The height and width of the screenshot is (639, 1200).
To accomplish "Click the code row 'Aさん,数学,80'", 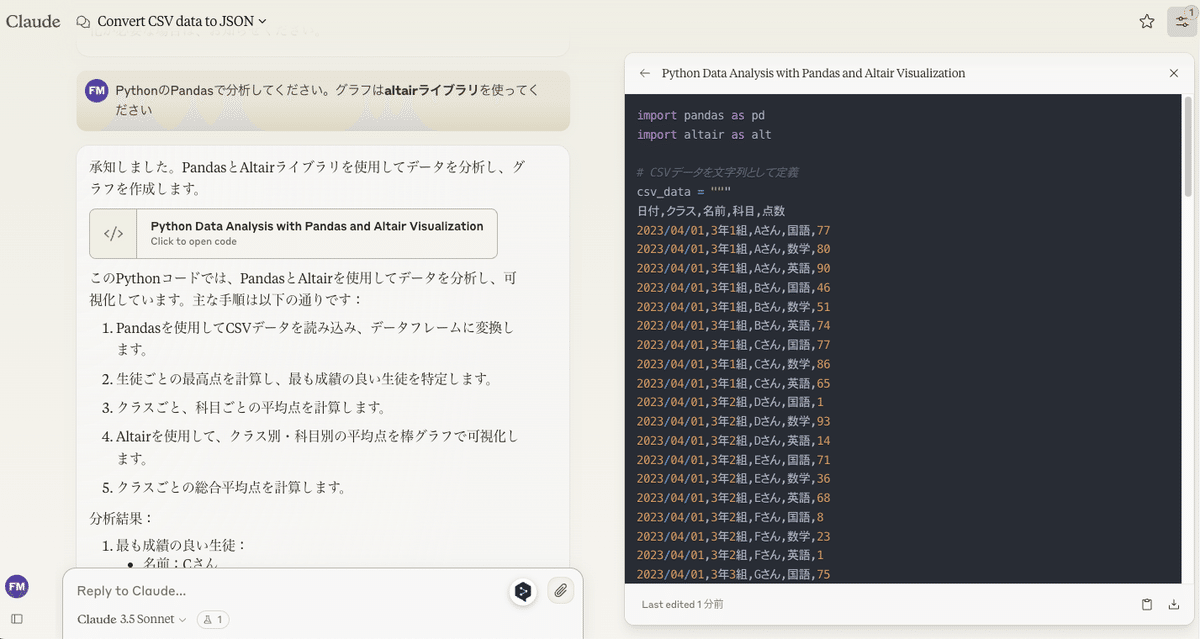I will coord(734,249).
